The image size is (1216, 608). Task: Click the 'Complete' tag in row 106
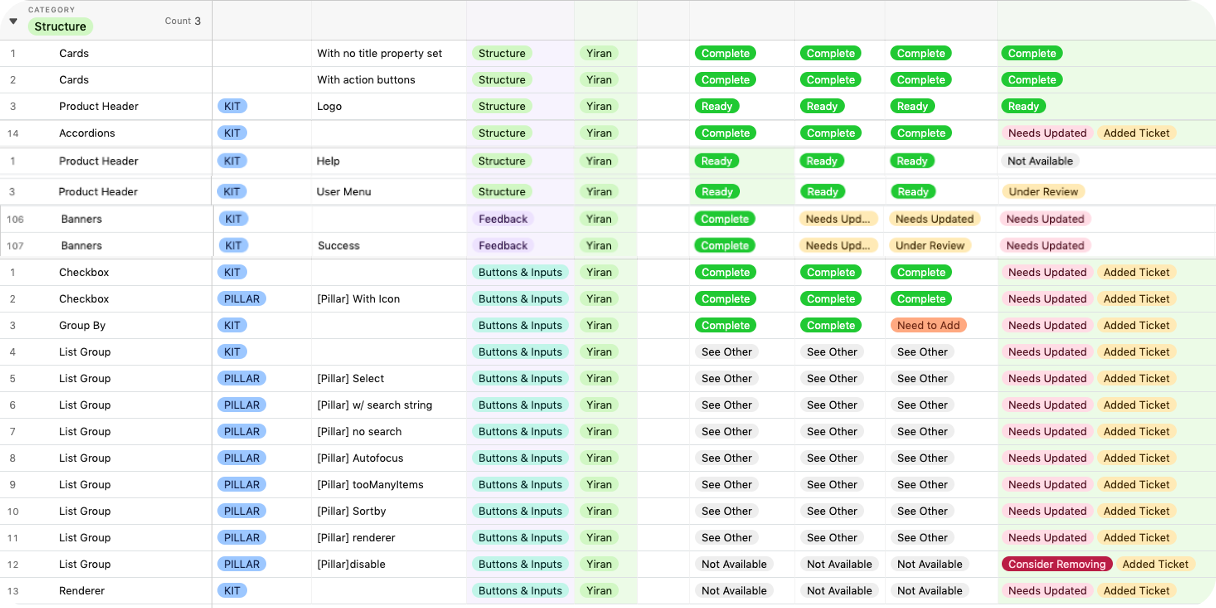pyautogui.click(x=725, y=219)
